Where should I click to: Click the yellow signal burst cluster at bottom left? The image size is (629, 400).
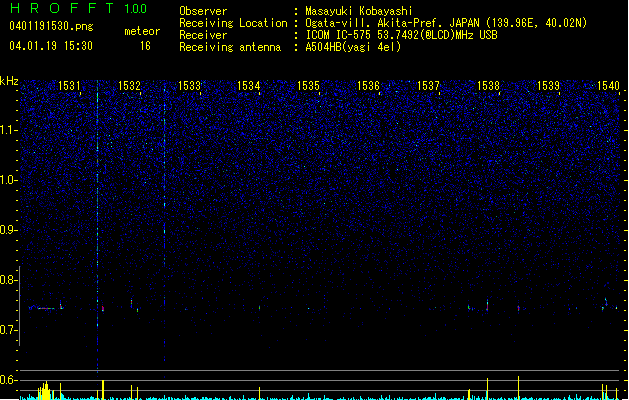click(45, 391)
